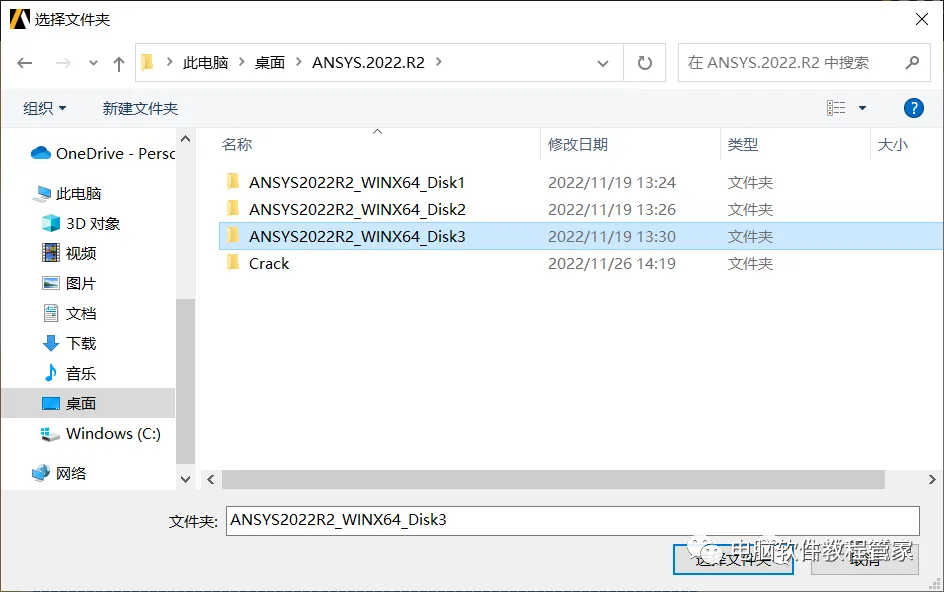Click the Crack folder icon
The width and height of the screenshot is (944, 592).
pos(233,263)
